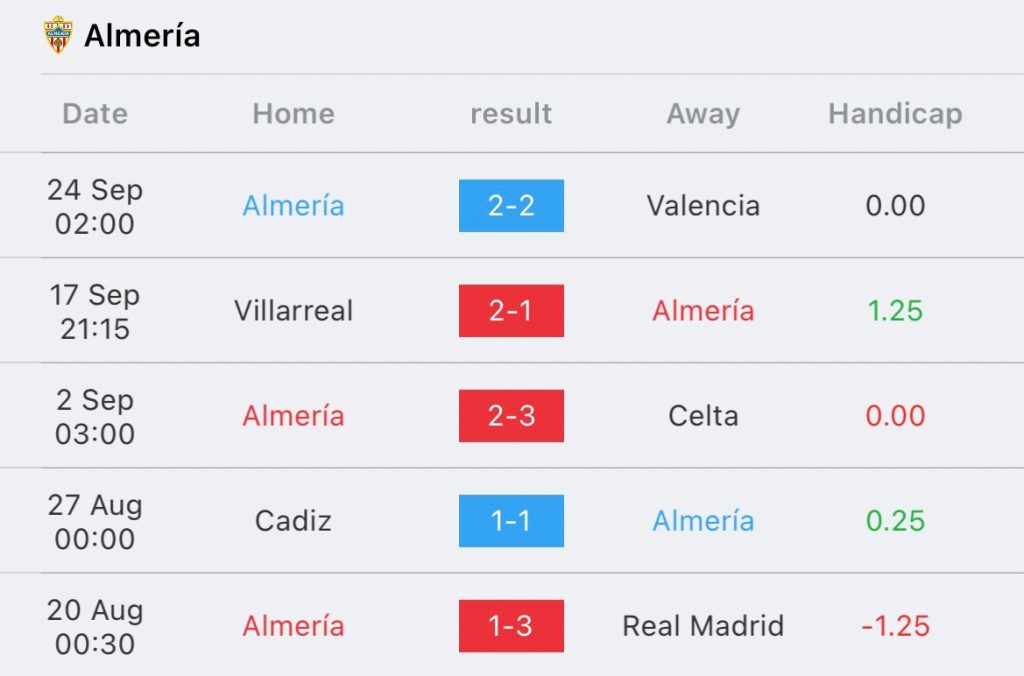
Task: Open the 1-3 Real Madrid result badge
Action: tap(511, 626)
